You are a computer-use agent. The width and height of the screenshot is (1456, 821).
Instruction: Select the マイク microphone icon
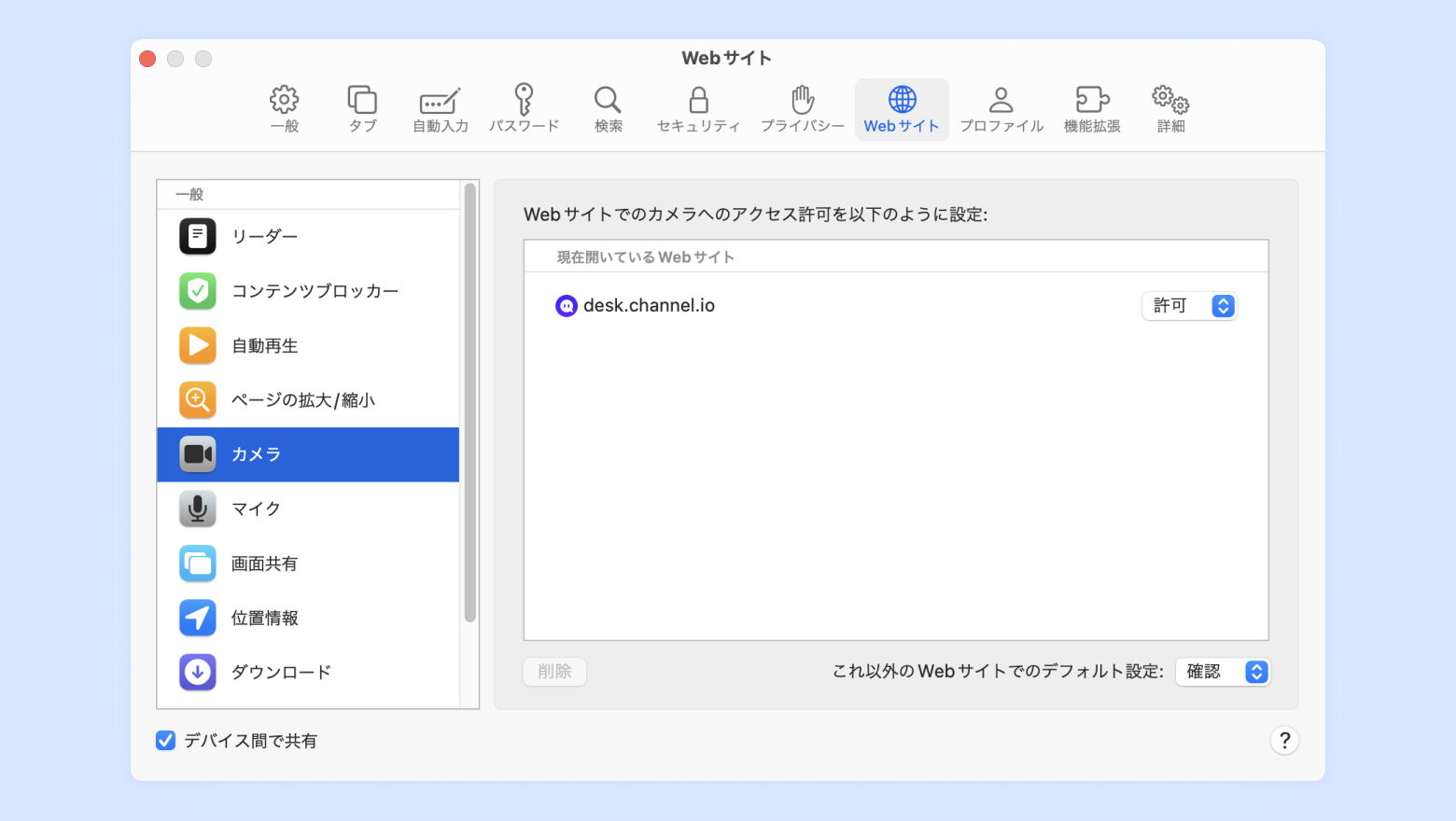[198, 509]
